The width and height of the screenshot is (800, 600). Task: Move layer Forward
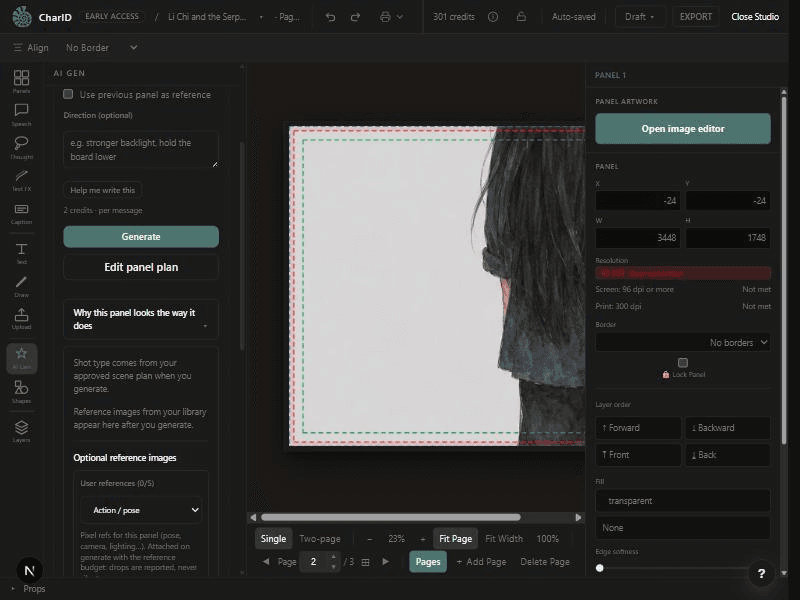click(638, 428)
